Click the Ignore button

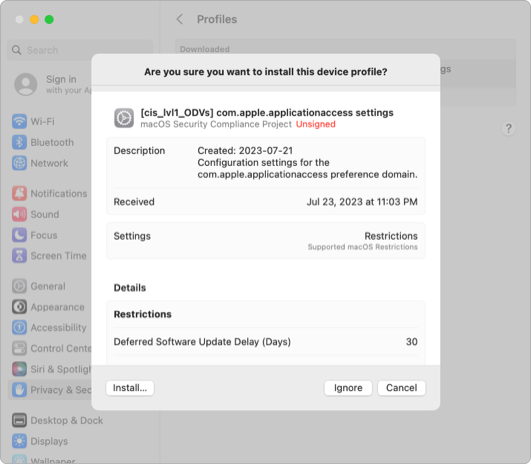coord(348,388)
